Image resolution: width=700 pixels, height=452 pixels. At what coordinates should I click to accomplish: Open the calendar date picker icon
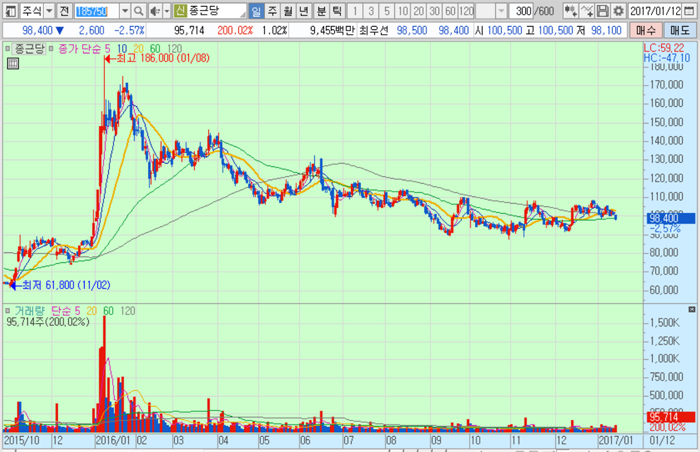[x=692, y=11]
